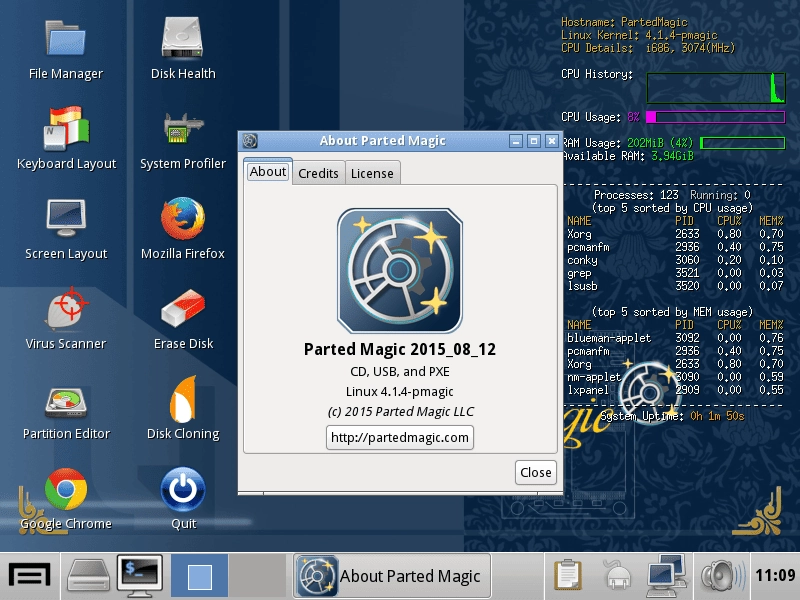Switch to the Credits tab
Screen dimensions: 800x600
click(318, 173)
